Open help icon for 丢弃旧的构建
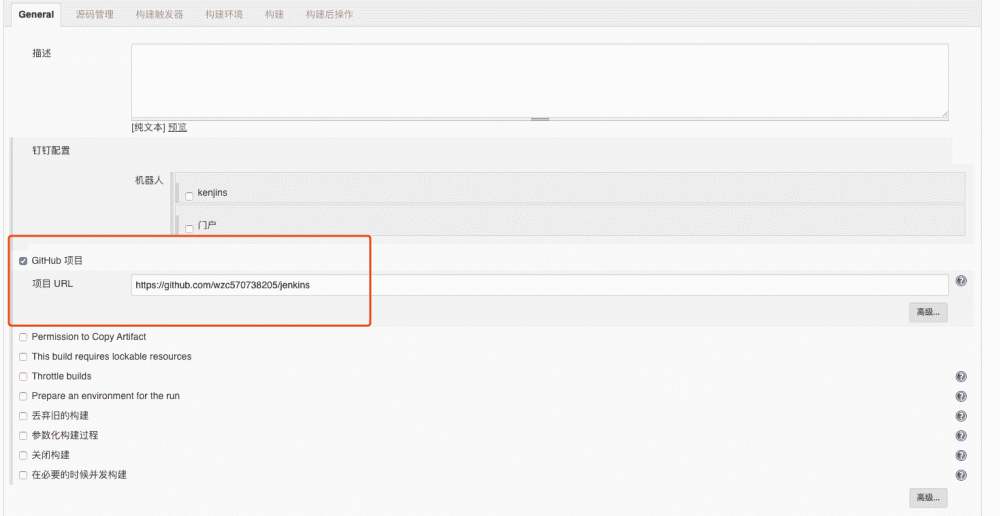 coord(961,416)
